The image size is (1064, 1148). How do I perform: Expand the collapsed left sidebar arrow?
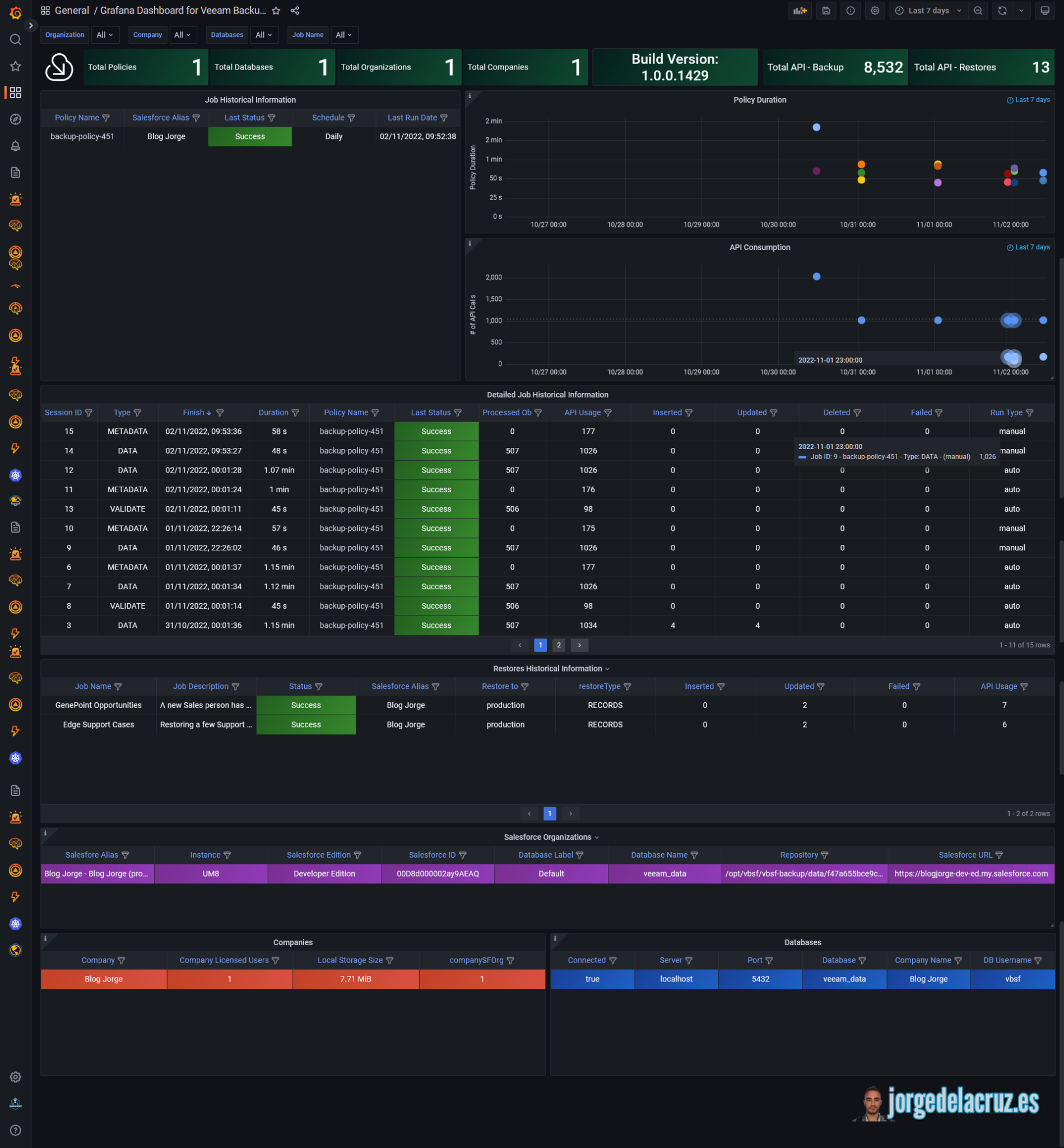click(x=30, y=25)
